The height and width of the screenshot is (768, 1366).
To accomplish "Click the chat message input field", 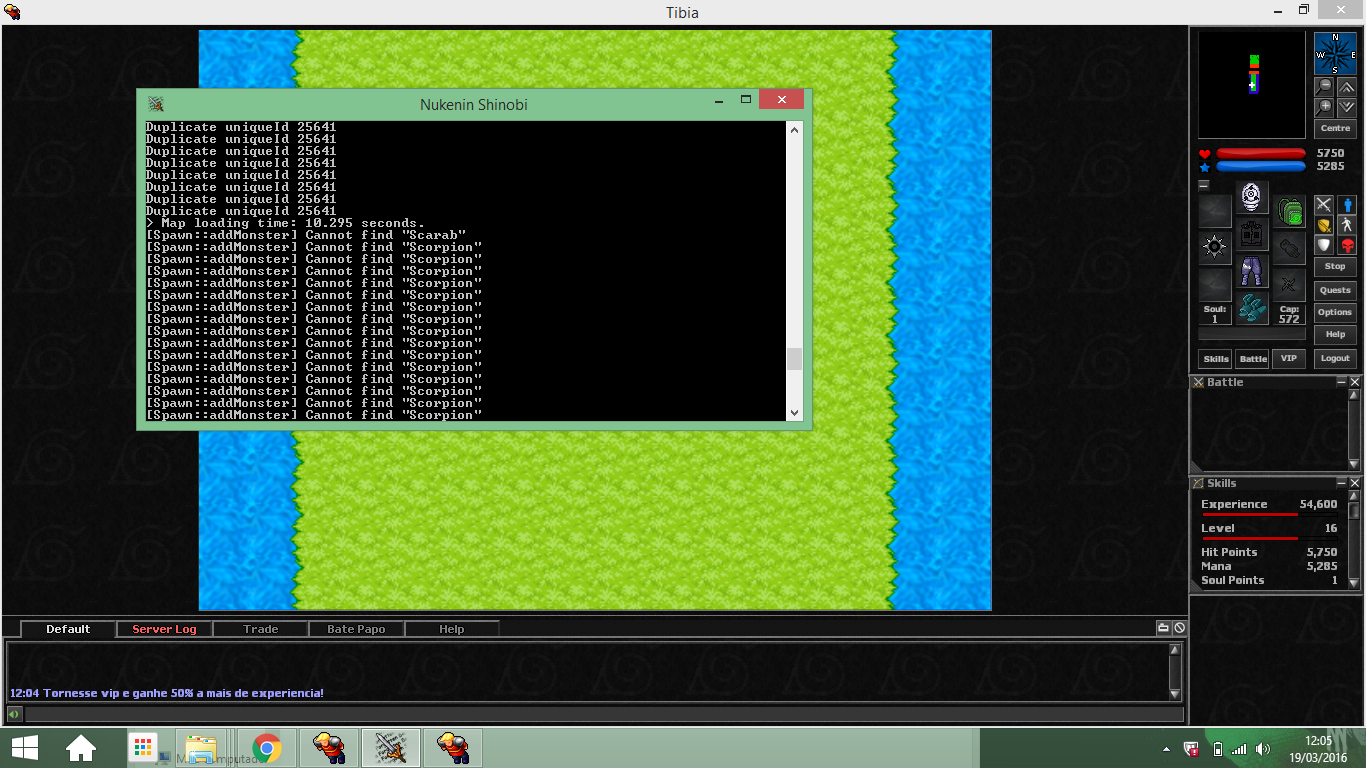I will click(x=604, y=714).
